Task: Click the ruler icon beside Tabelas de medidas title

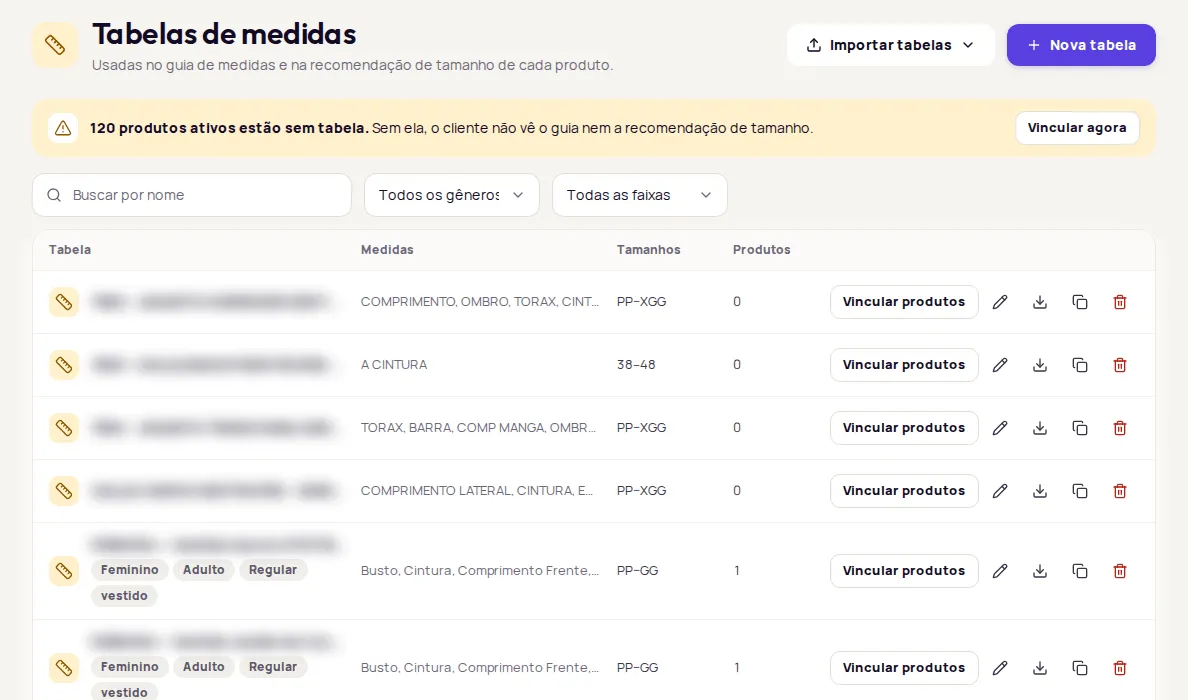Action: pyautogui.click(x=55, y=45)
